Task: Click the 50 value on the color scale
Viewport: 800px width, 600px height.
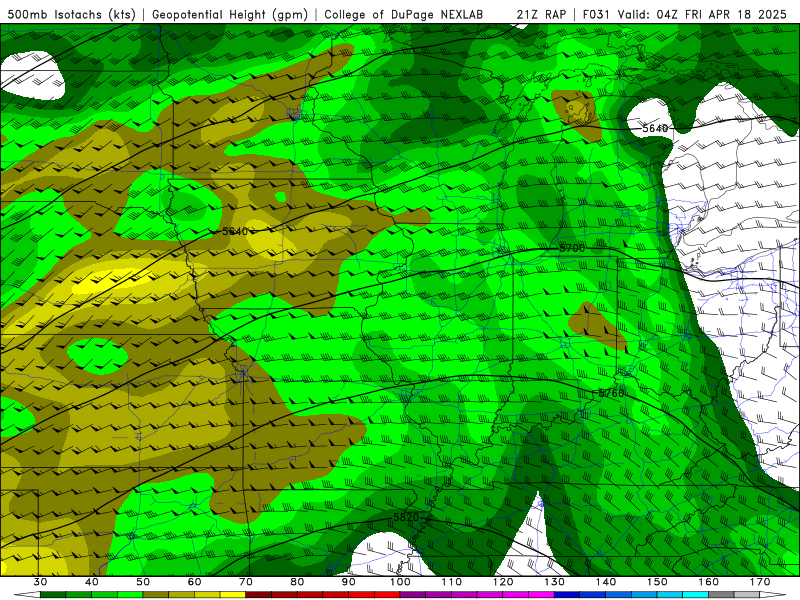Action: (143, 582)
